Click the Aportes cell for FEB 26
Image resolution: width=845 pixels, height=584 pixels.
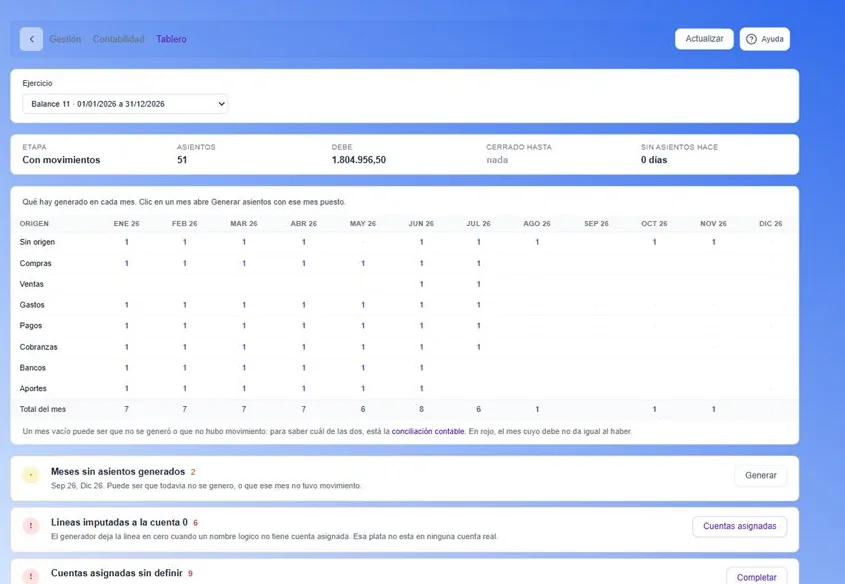185,388
